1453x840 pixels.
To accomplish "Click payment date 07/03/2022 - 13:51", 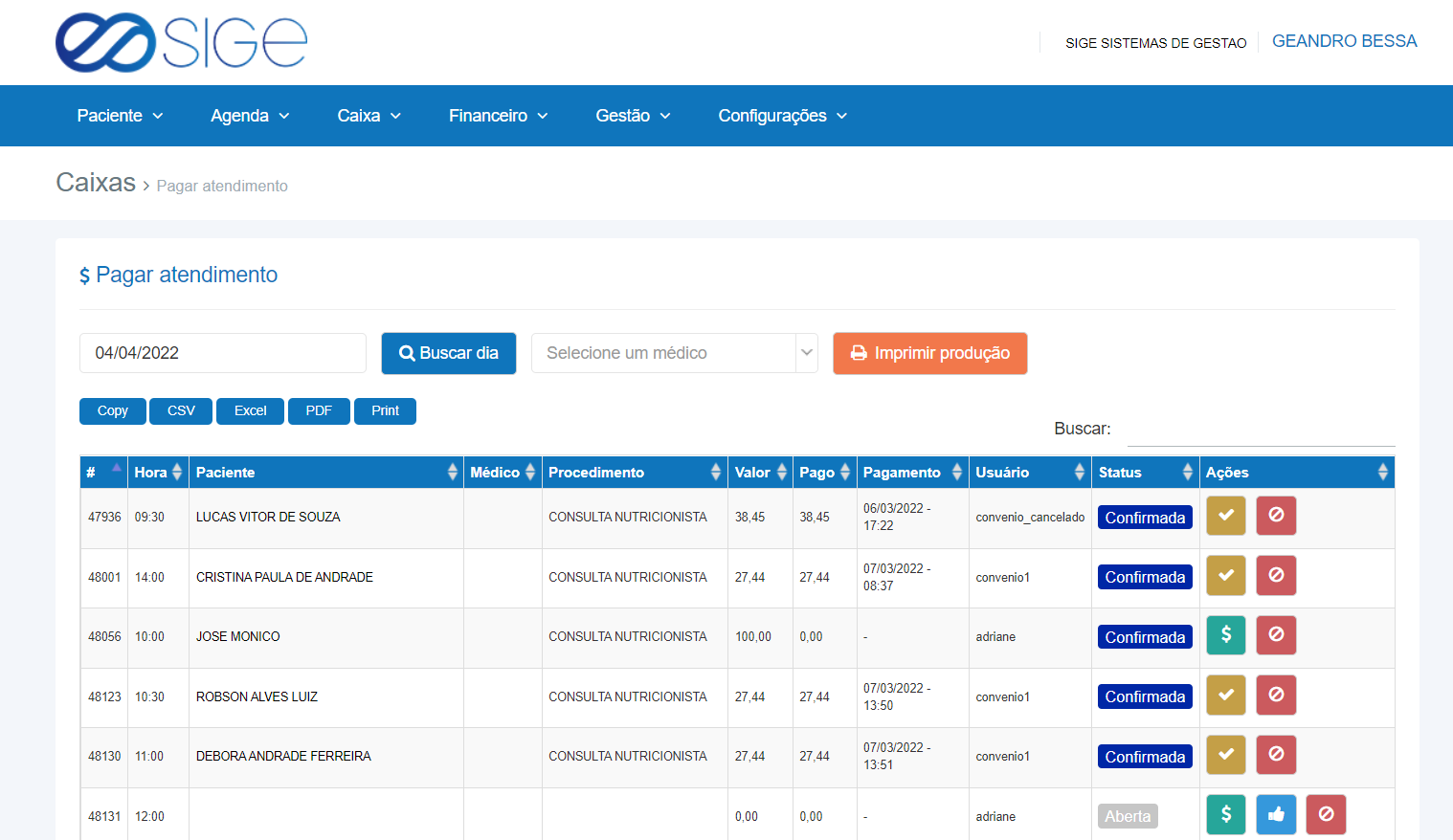I will tap(897, 756).
